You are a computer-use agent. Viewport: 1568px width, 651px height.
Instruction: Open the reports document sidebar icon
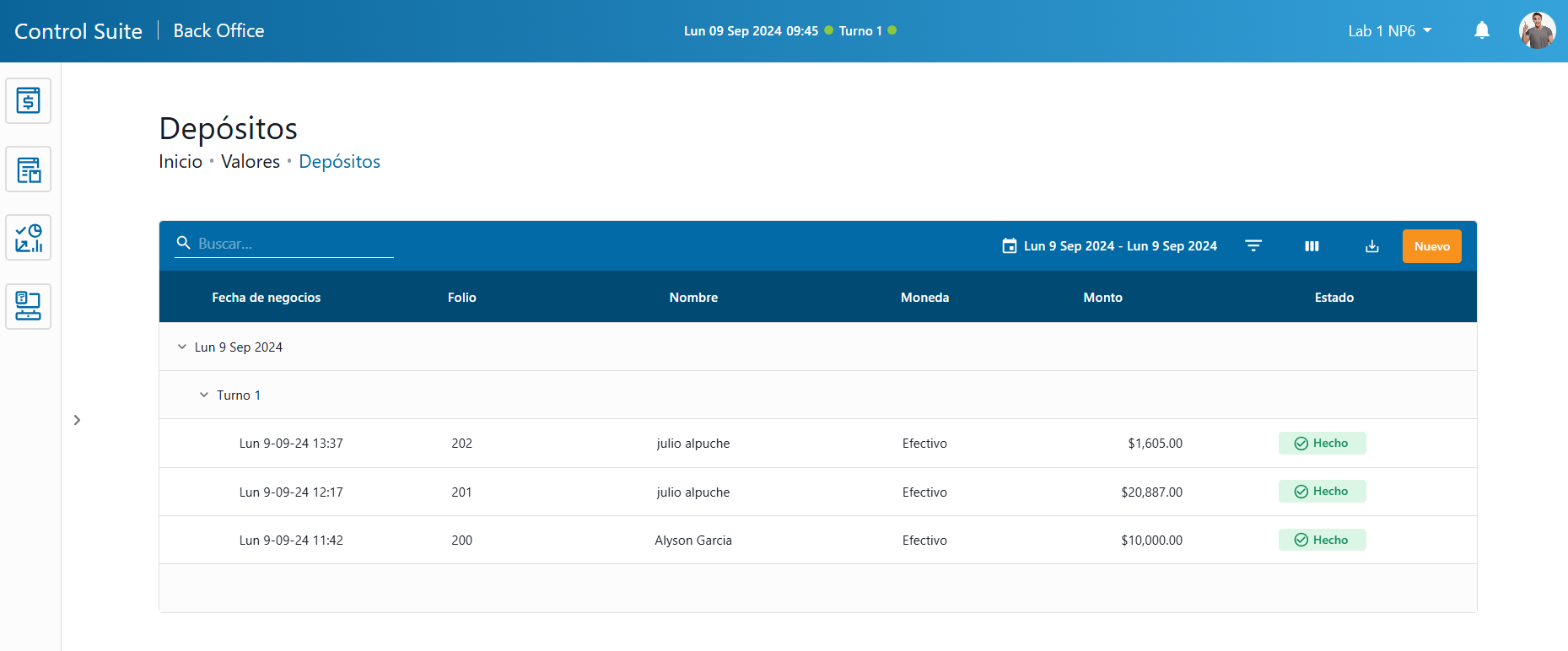point(29,169)
